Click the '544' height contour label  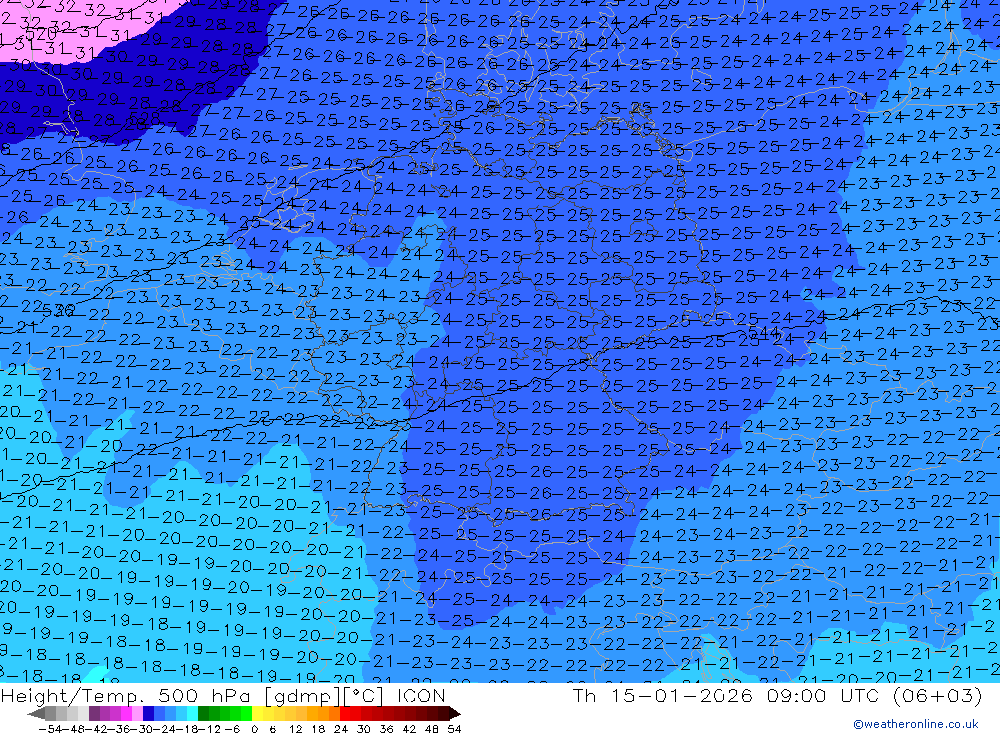pyautogui.click(x=764, y=332)
